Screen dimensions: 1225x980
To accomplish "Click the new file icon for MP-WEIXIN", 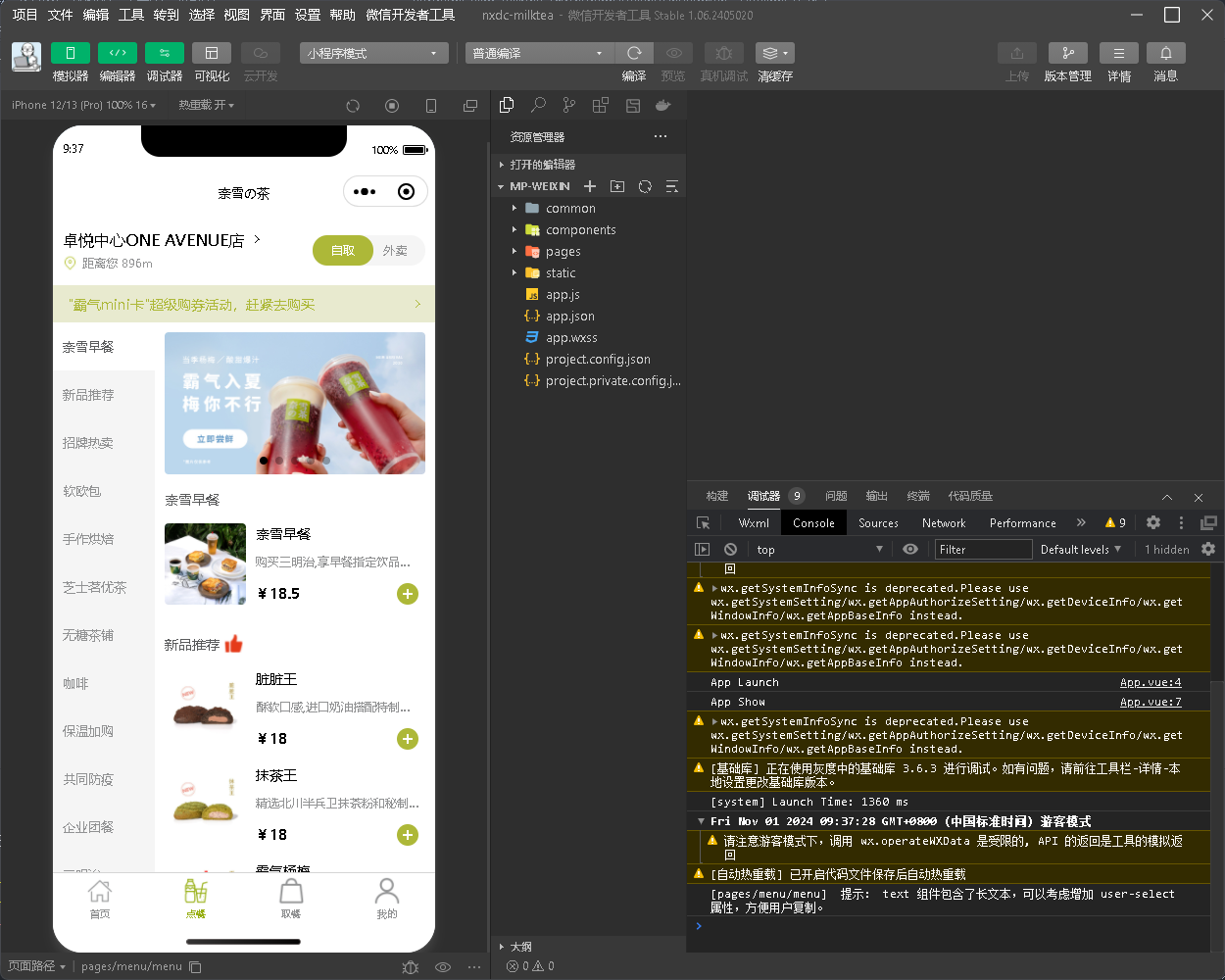I will pyautogui.click(x=590, y=186).
